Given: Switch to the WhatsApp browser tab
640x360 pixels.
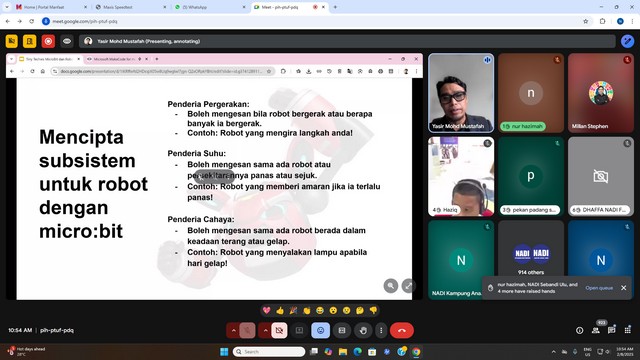Looking at the screenshot, I should tap(211, 7).
